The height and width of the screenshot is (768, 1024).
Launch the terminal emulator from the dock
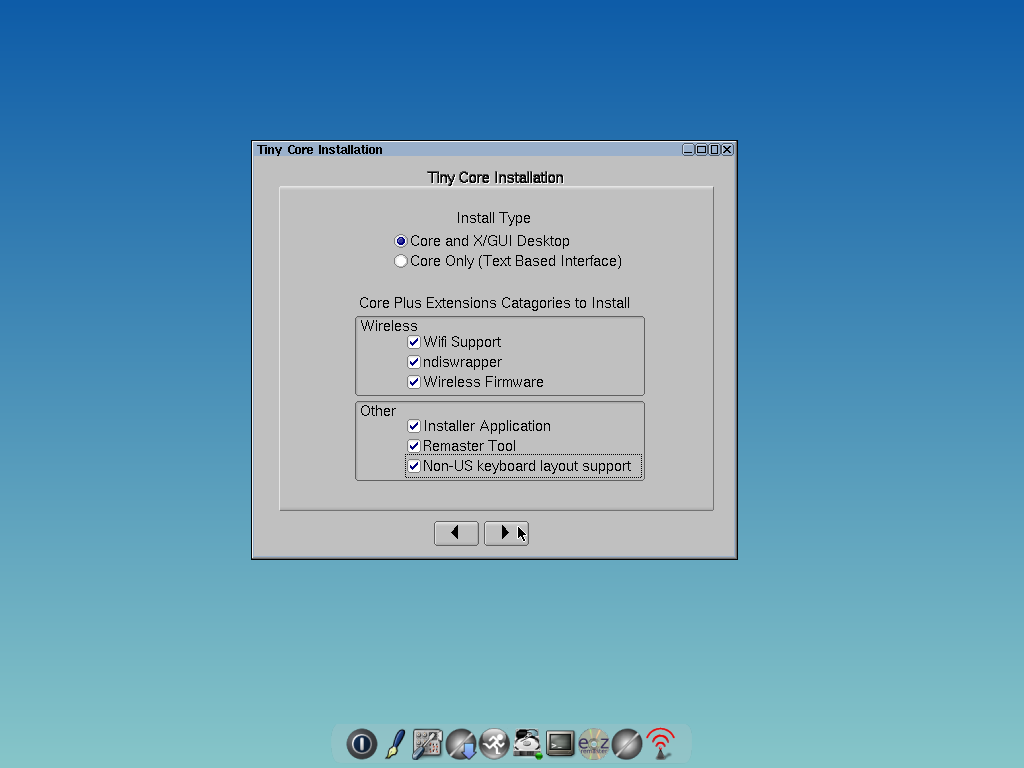point(560,744)
